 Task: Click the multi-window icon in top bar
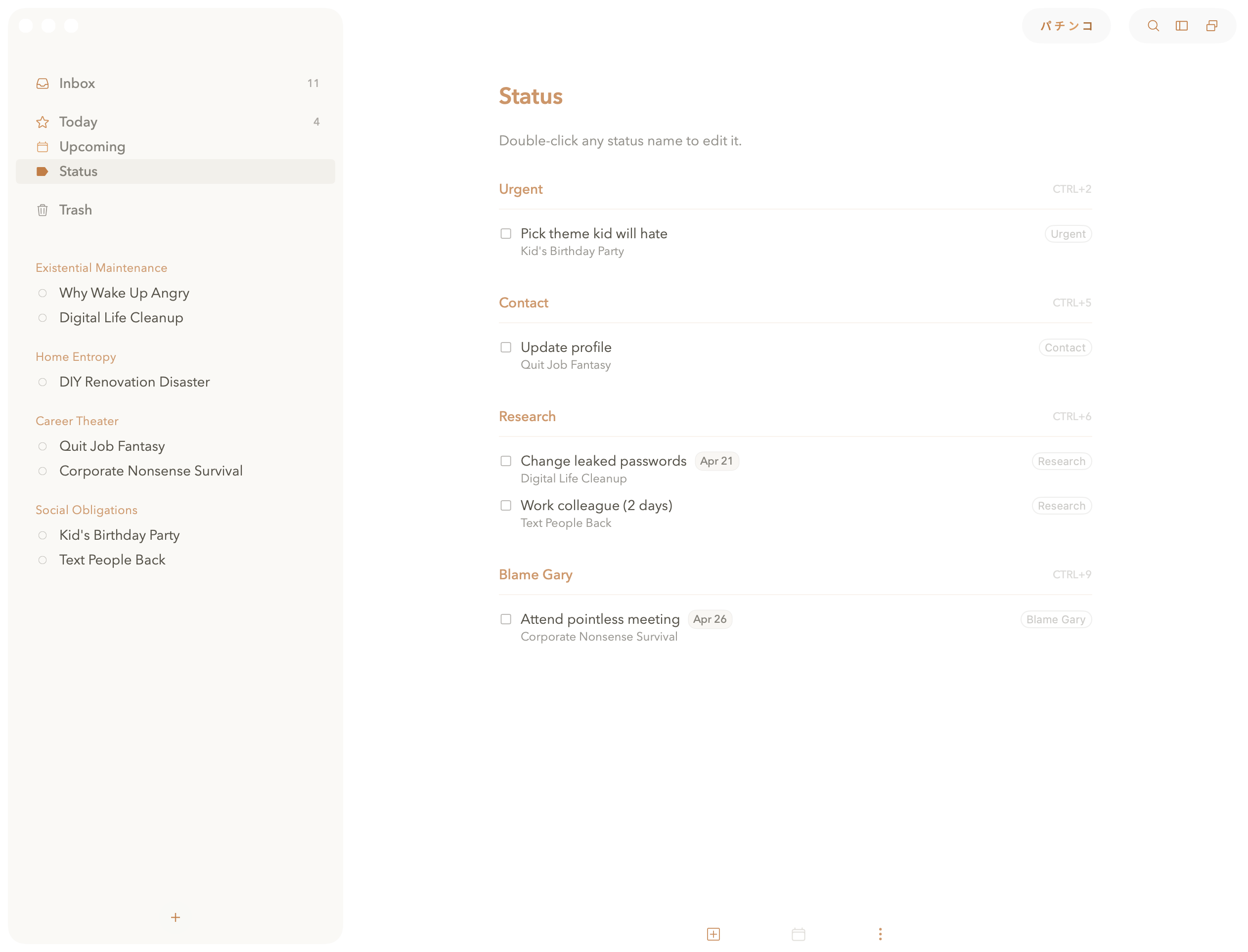(1211, 26)
